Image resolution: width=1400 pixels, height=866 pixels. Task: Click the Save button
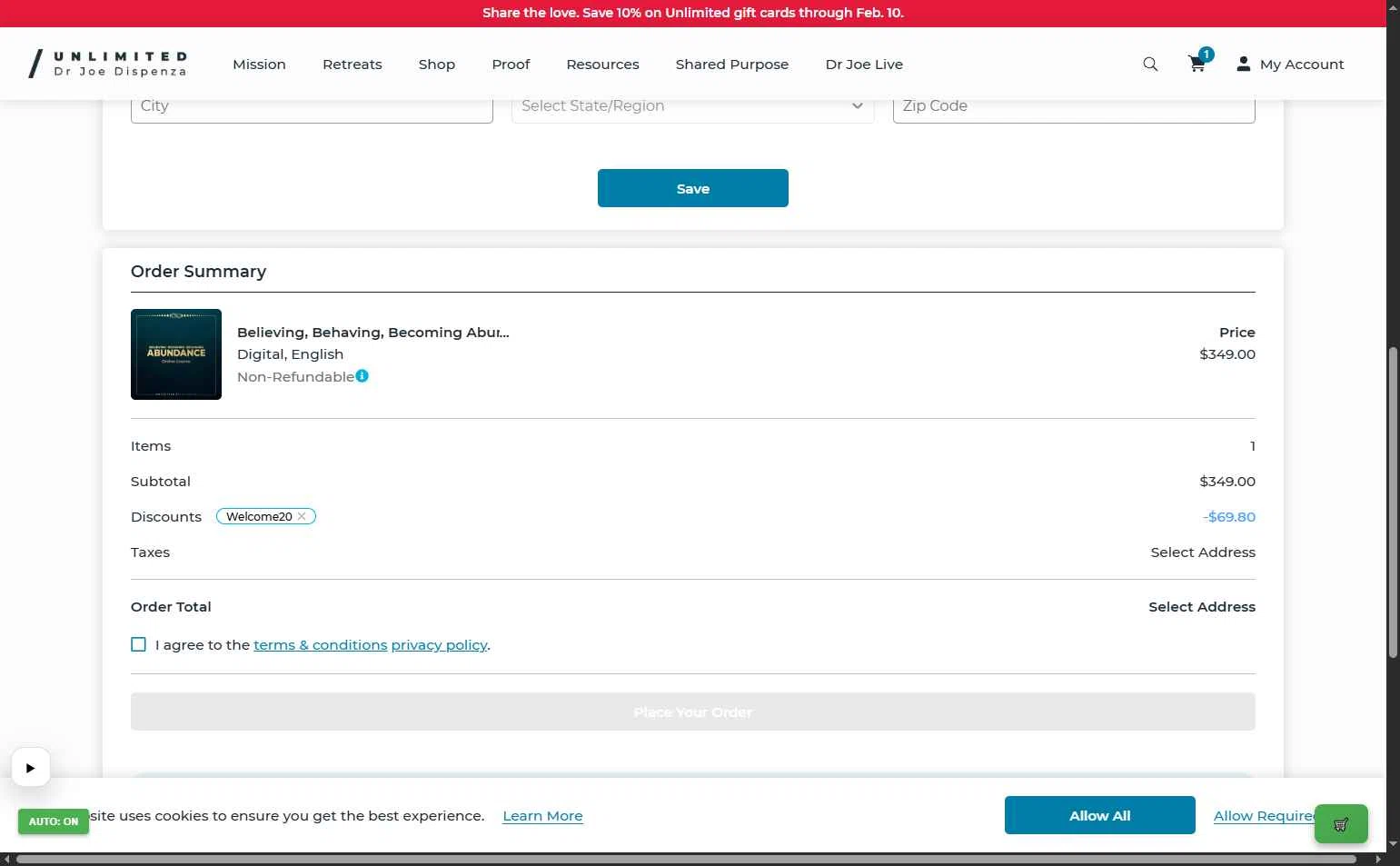click(693, 188)
